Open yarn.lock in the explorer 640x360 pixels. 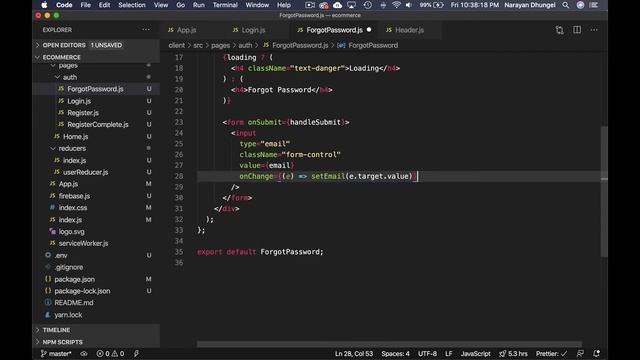click(x=68, y=315)
